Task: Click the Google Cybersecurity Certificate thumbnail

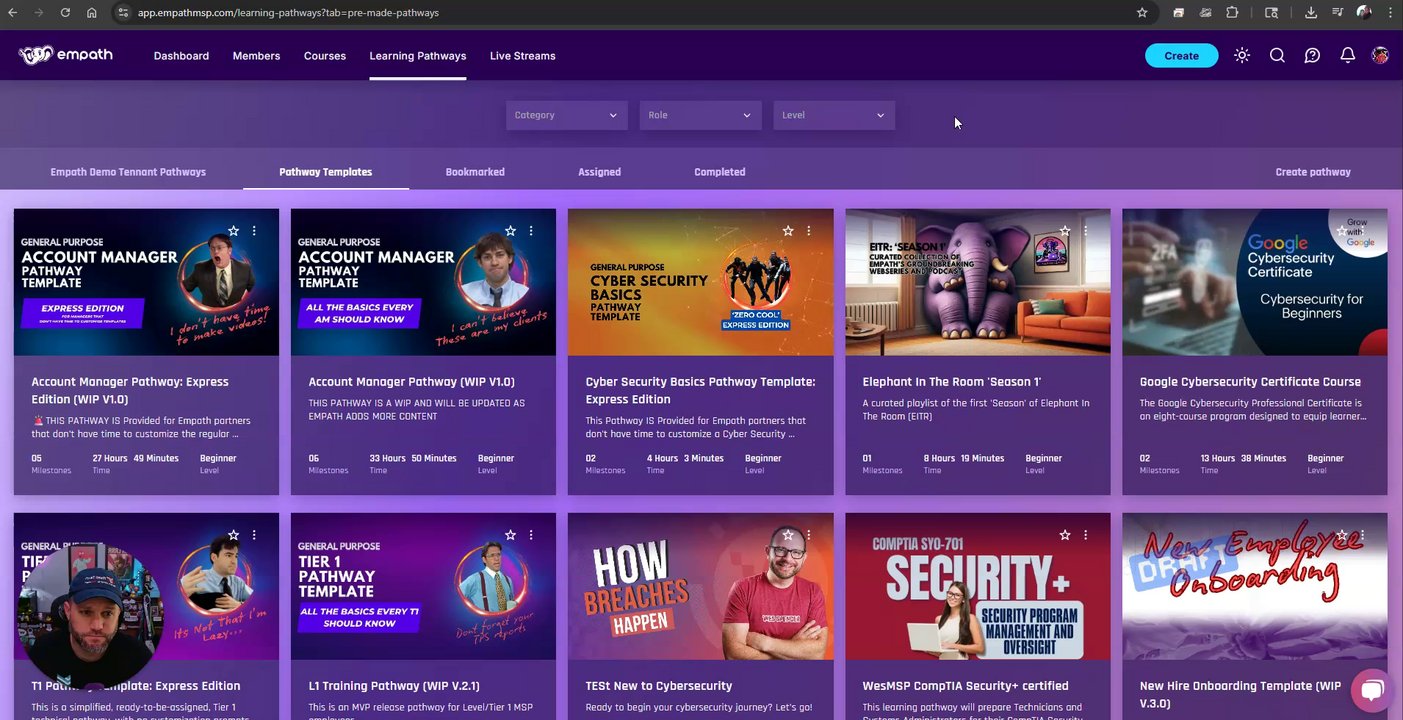Action: [x=1254, y=282]
